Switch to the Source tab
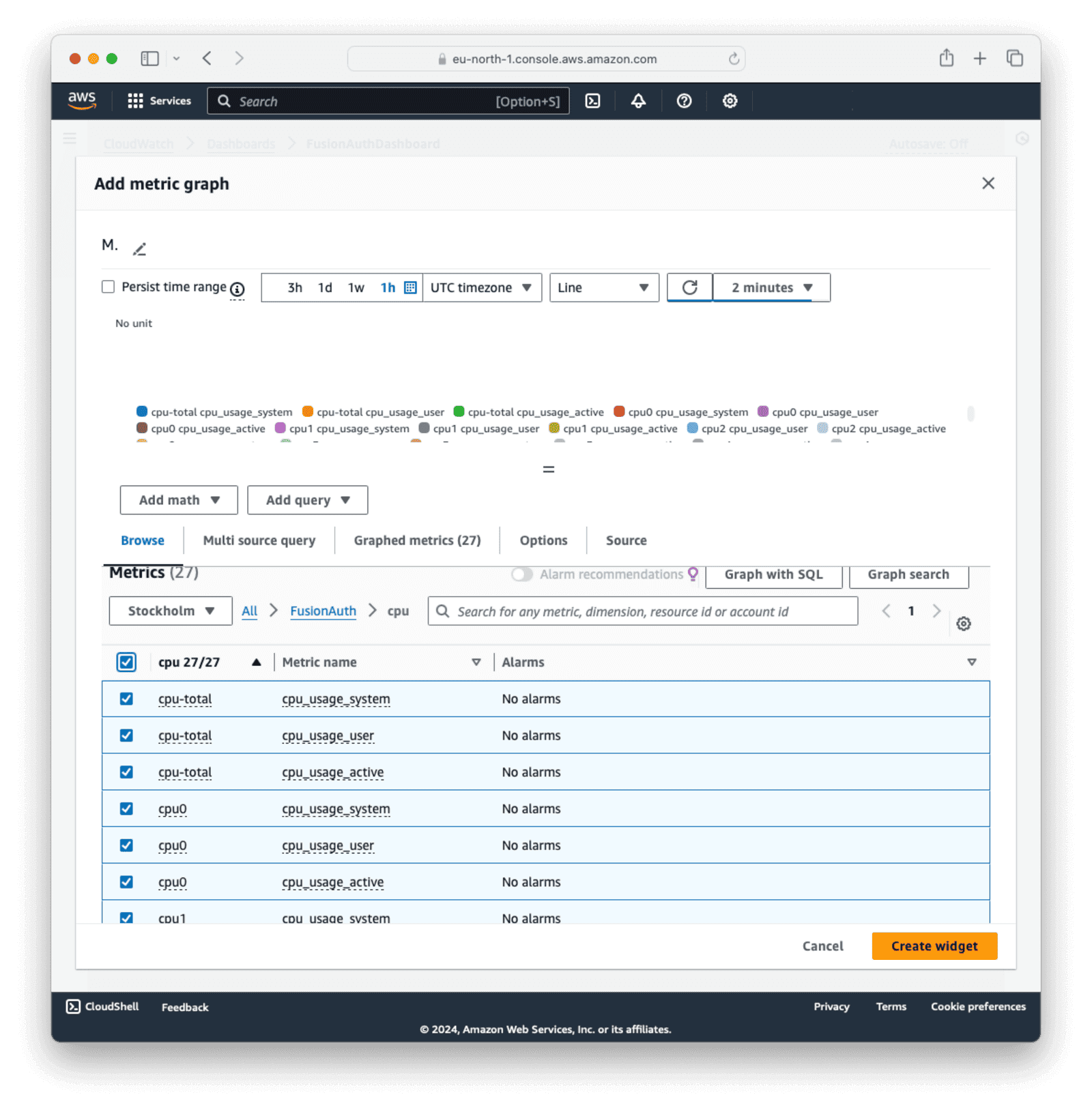 (626, 540)
